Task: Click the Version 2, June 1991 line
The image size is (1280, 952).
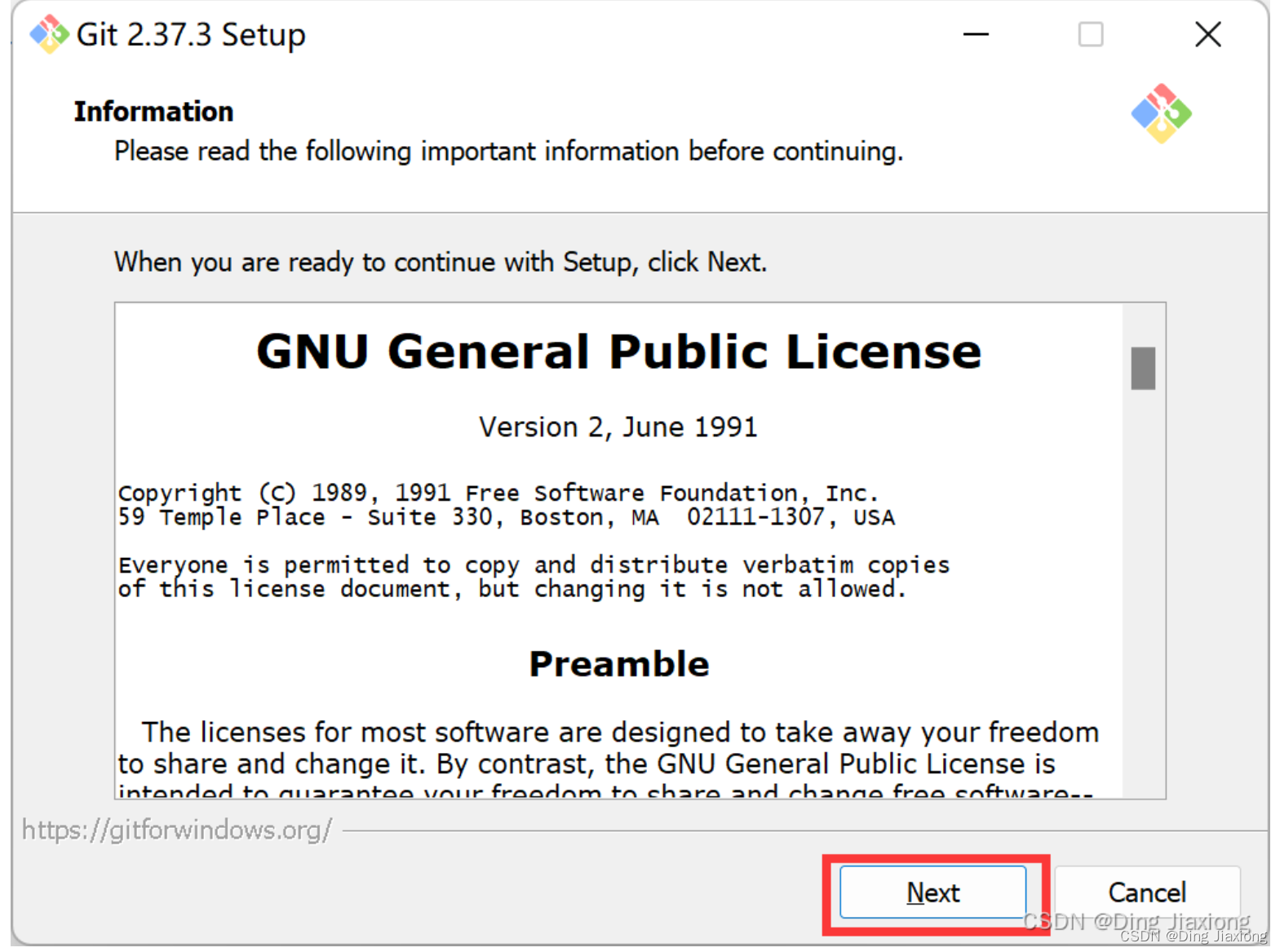Action: pyautogui.click(x=618, y=427)
